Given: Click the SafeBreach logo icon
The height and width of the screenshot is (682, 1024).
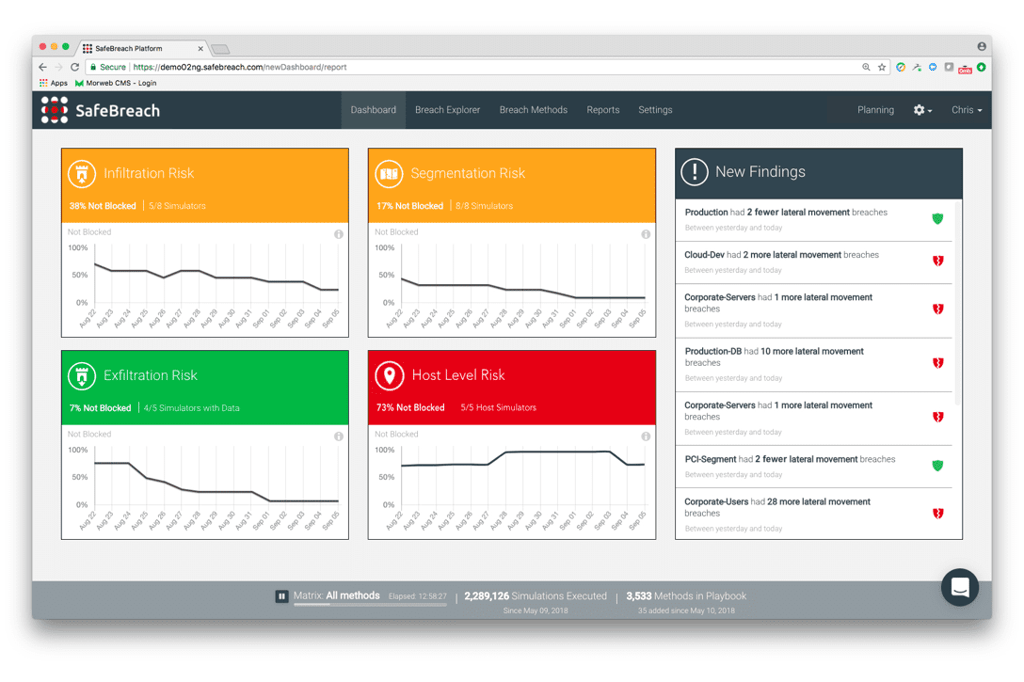Looking at the screenshot, I should pos(54,110).
